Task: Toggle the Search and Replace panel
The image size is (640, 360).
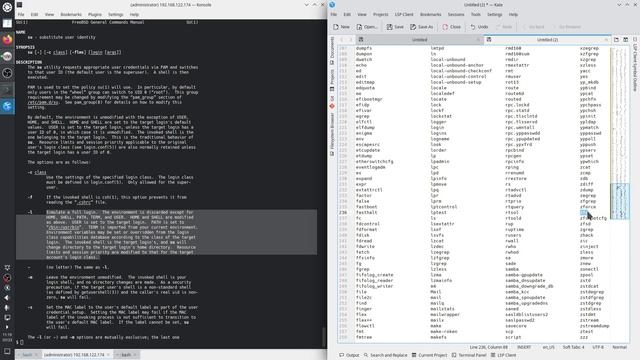Action: pyautogui.click(x=385, y=355)
